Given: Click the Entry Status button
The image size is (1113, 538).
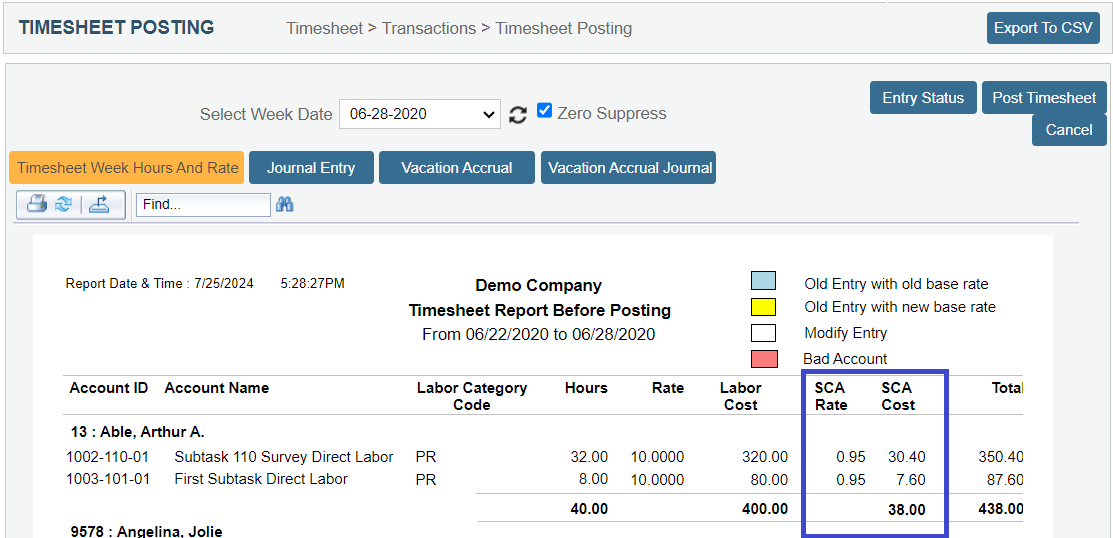Looking at the screenshot, I should click(923, 98).
